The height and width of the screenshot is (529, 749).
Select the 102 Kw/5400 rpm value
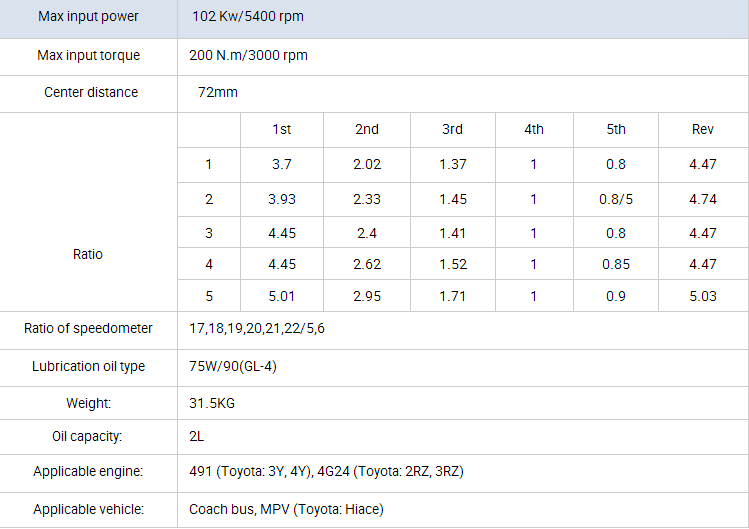coord(247,17)
